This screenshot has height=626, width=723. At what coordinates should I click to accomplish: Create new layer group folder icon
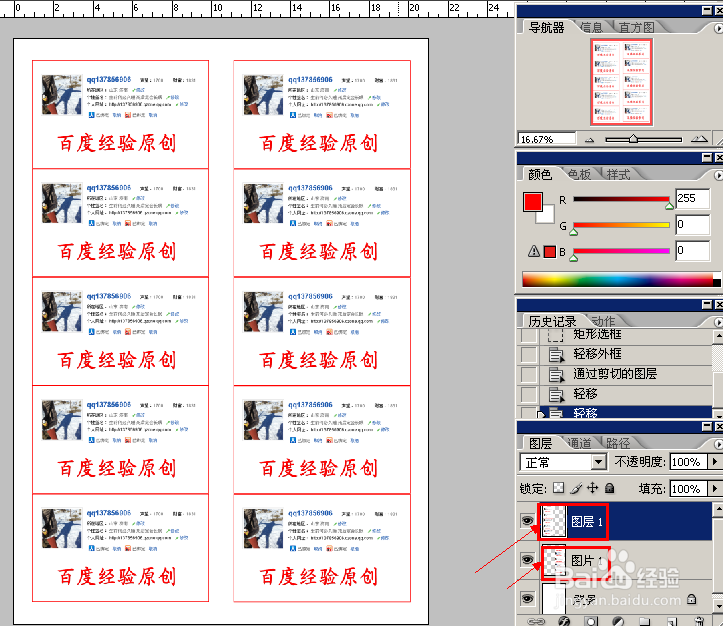tap(645, 621)
